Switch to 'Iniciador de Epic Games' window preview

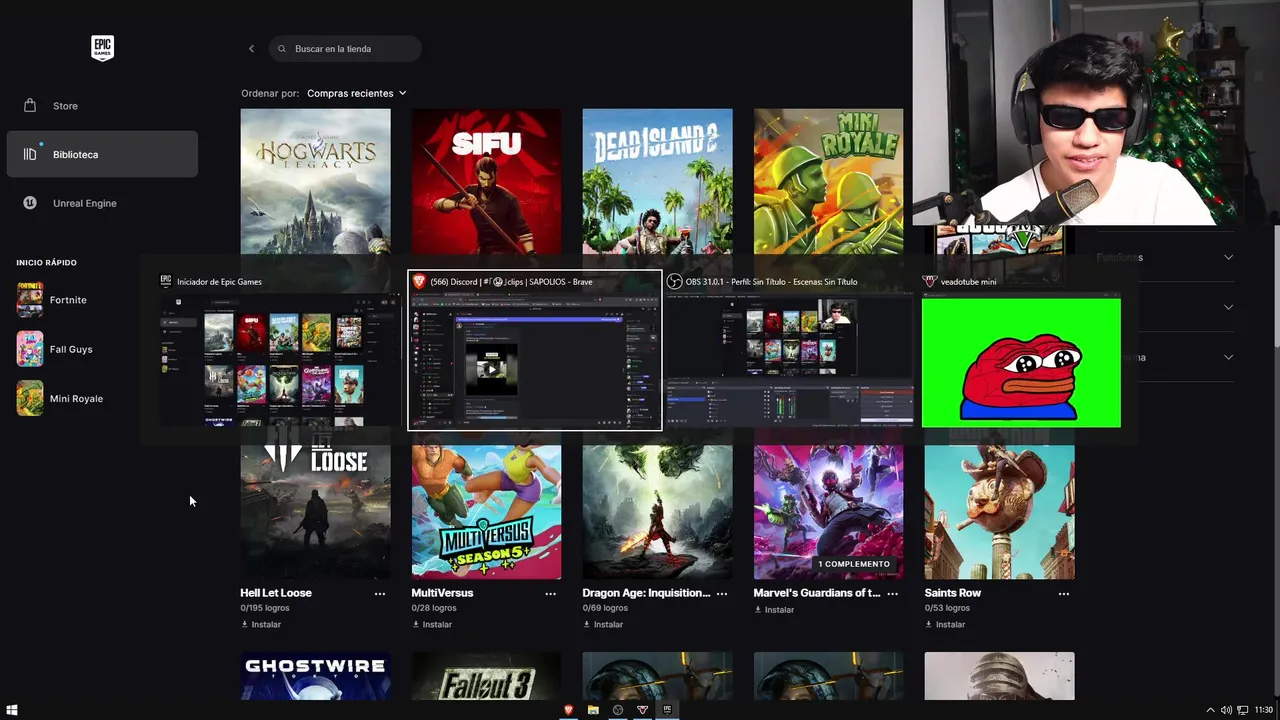coord(278,350)
